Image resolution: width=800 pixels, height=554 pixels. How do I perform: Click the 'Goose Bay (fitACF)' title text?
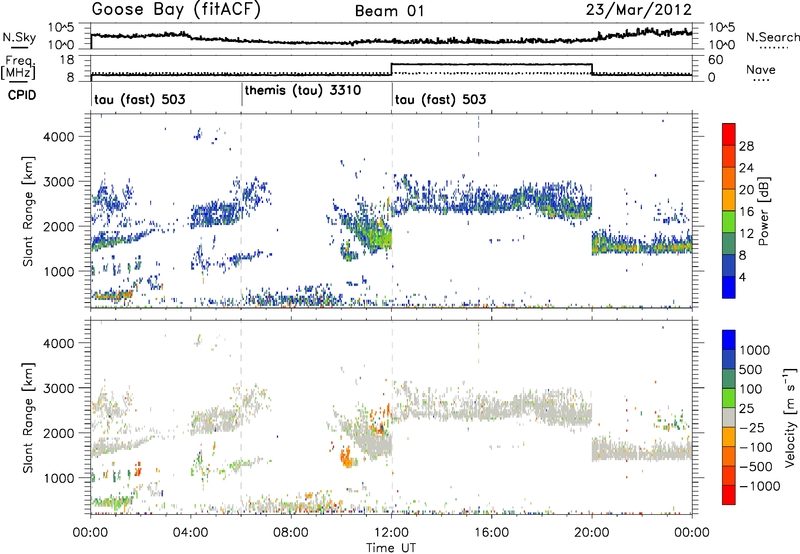coord(176,10)
